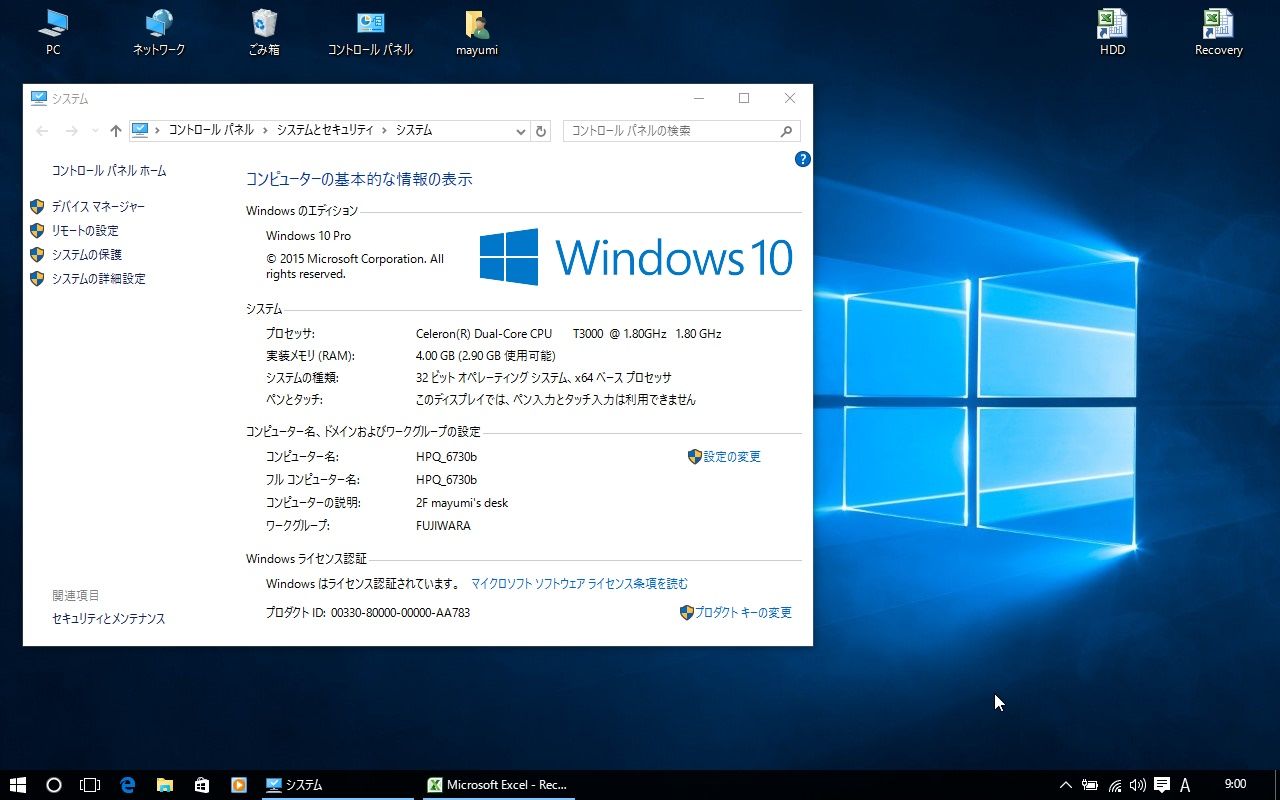Click the "2F mayumi's desk" description text
Screen dimensions: 1280x800
462,503
